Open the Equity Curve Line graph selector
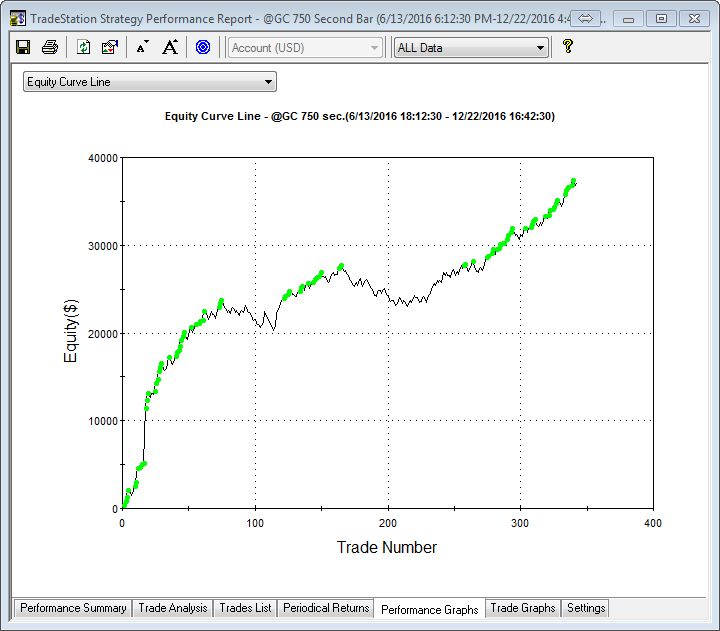 (x=150, y=82)
